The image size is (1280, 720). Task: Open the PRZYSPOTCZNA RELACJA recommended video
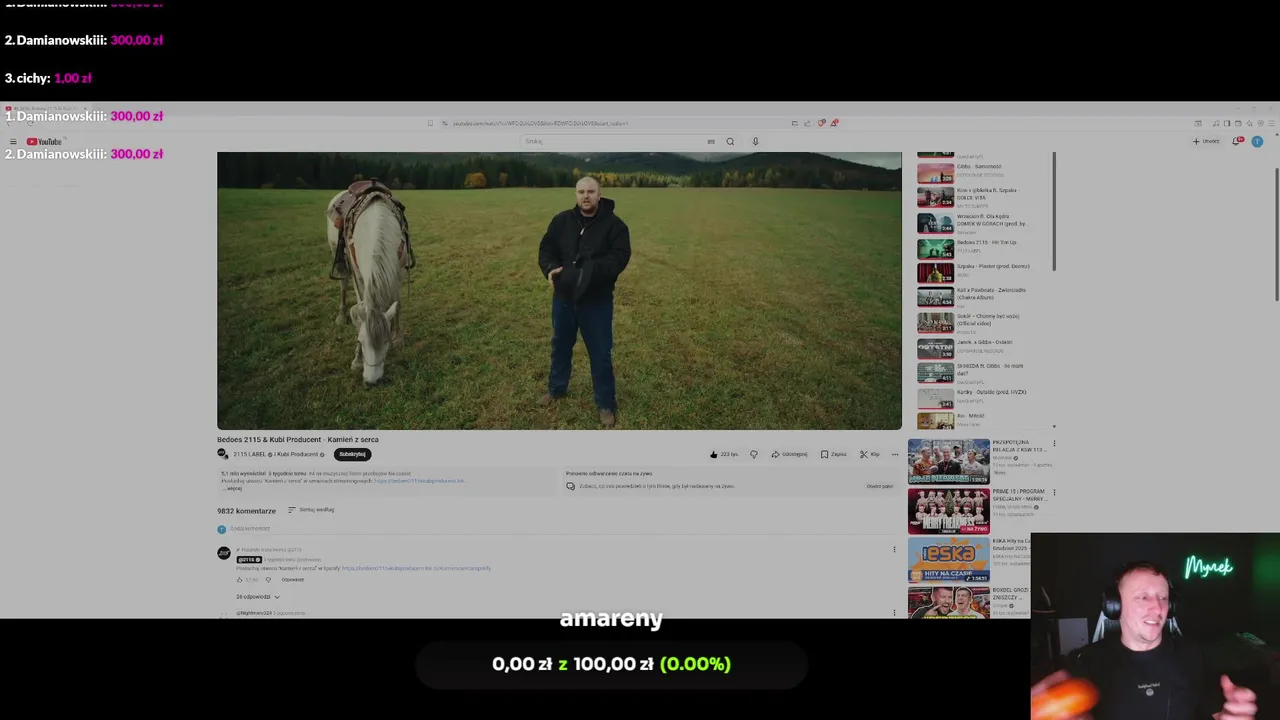tap(948, 462)
